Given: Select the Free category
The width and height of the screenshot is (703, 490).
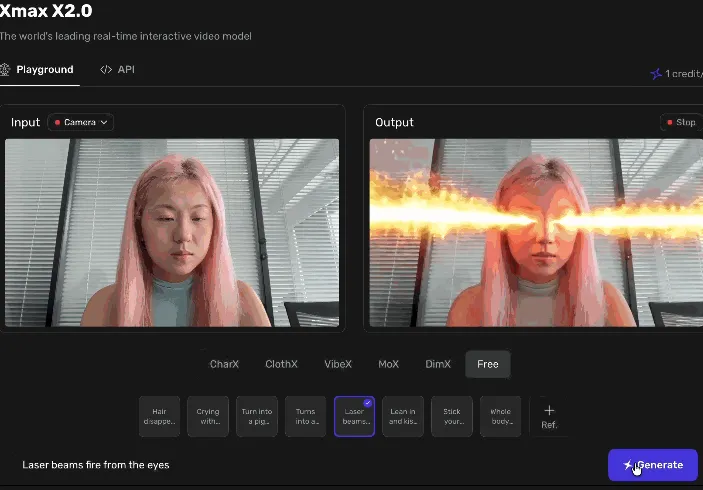Looking at the screenshot, I should pyautogui.click(x=488, y=364).
